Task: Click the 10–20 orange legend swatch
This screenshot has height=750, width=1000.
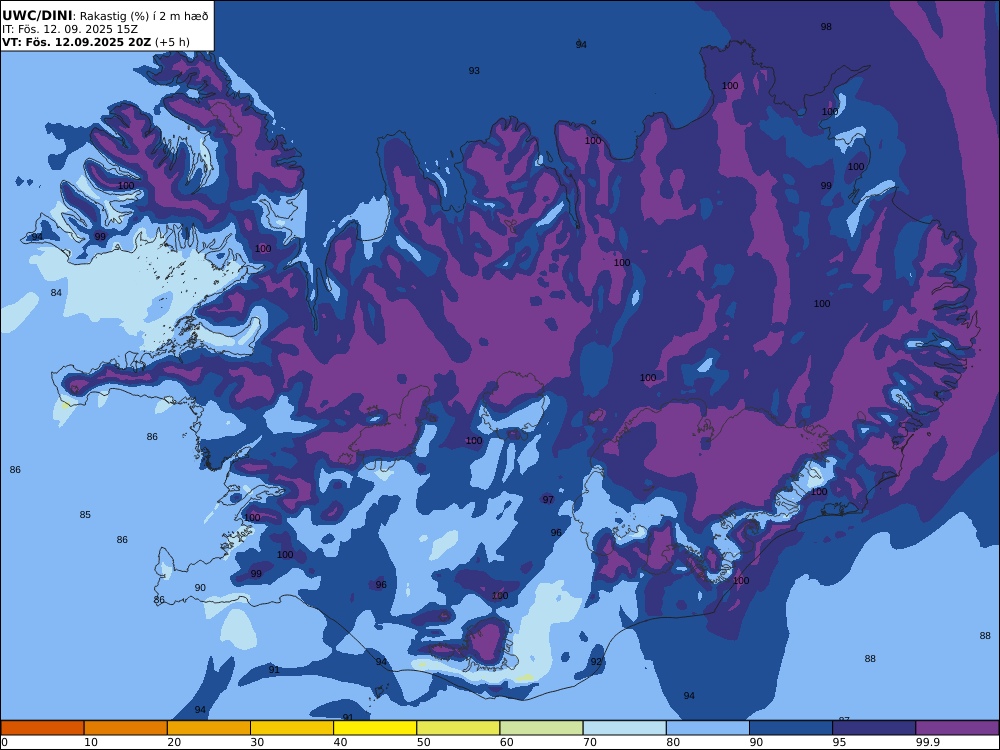Action: 126,728
